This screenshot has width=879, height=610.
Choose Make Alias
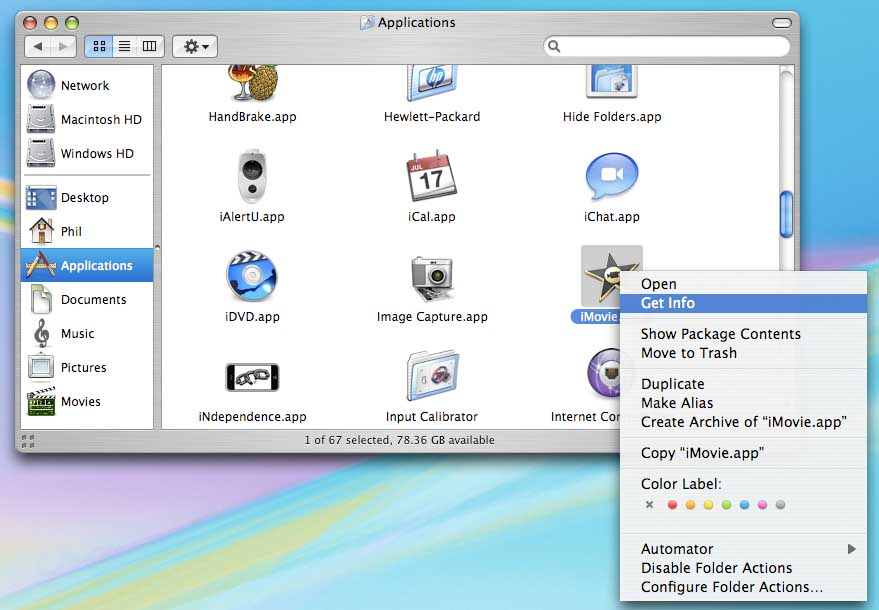(743, 403)
